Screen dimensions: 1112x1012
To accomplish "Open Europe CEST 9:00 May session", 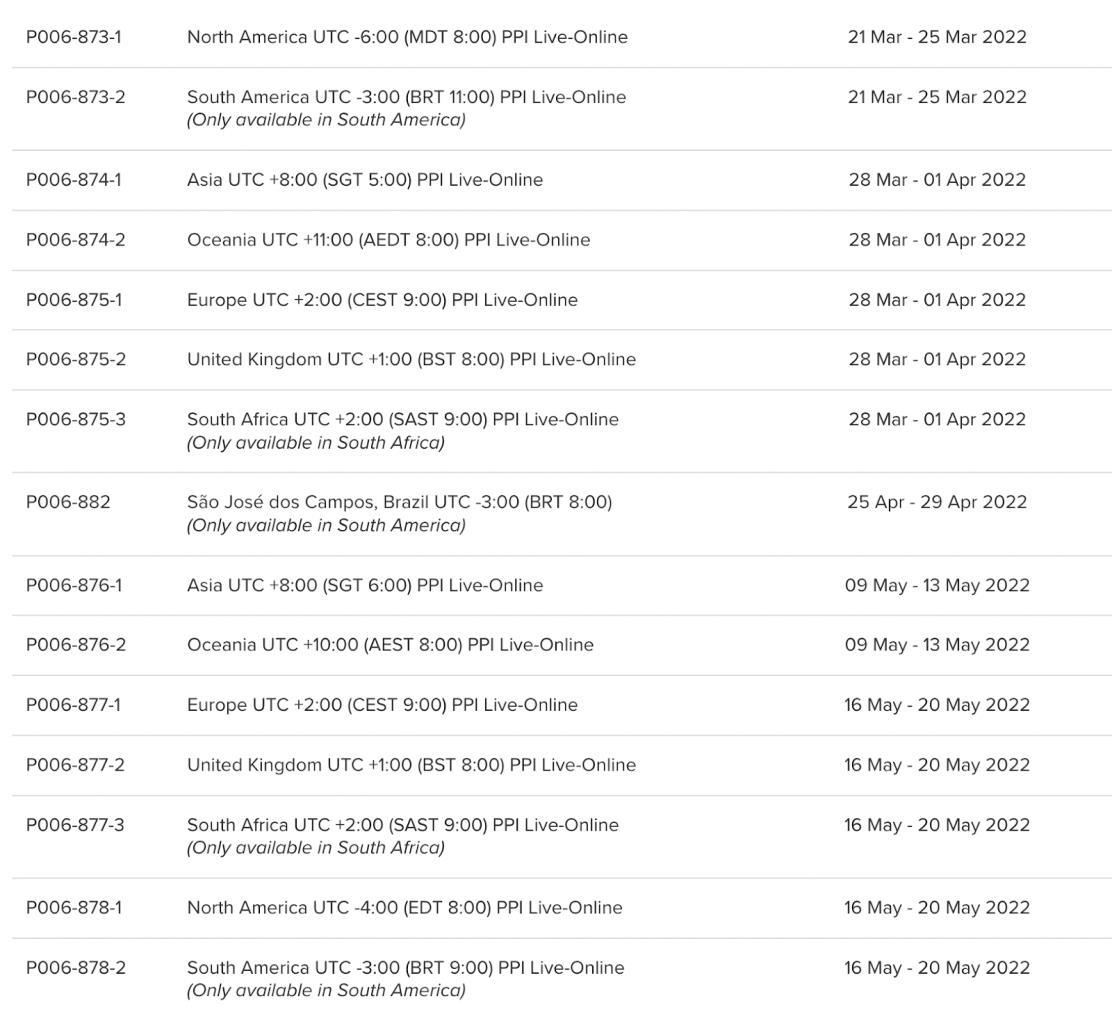I will coord(382,705).
